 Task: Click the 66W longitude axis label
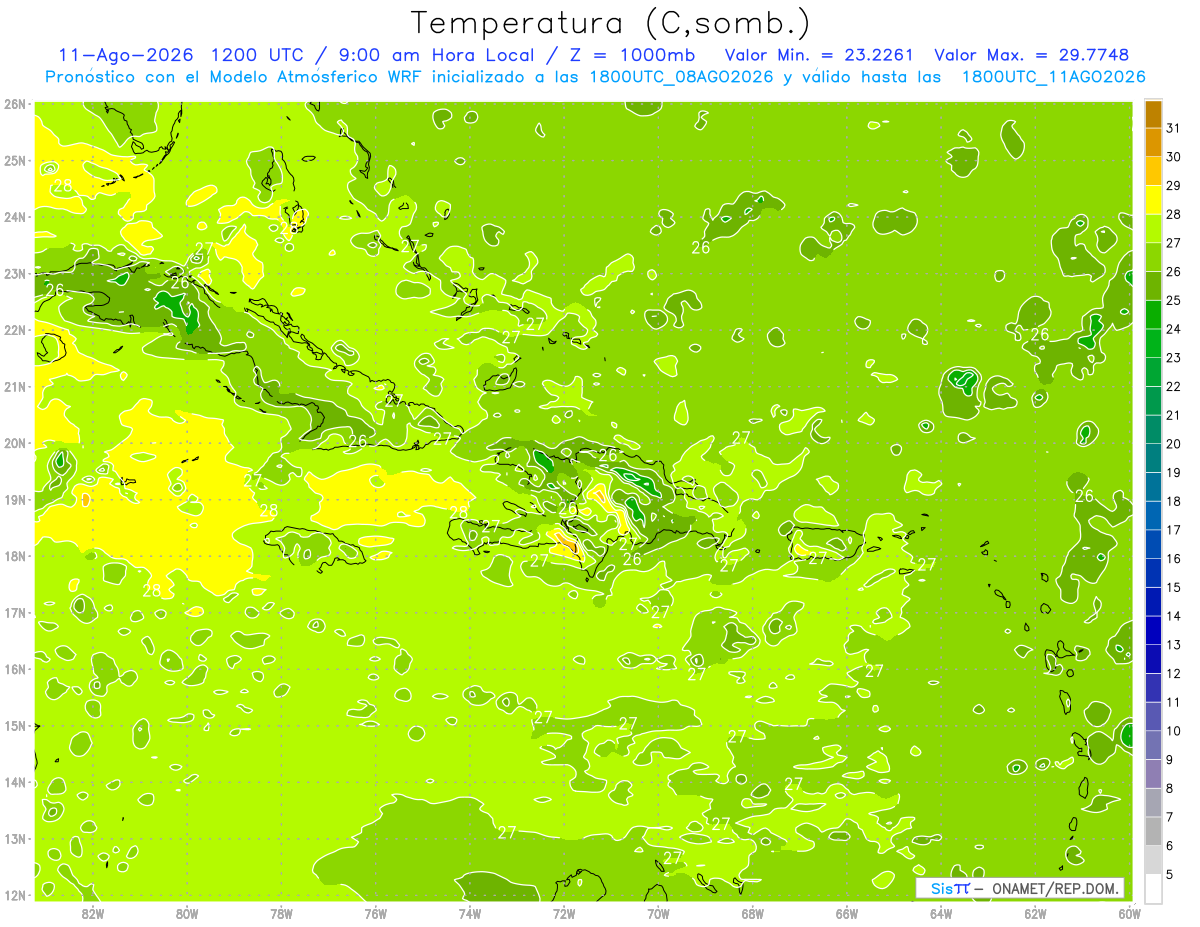pos(846,912)
